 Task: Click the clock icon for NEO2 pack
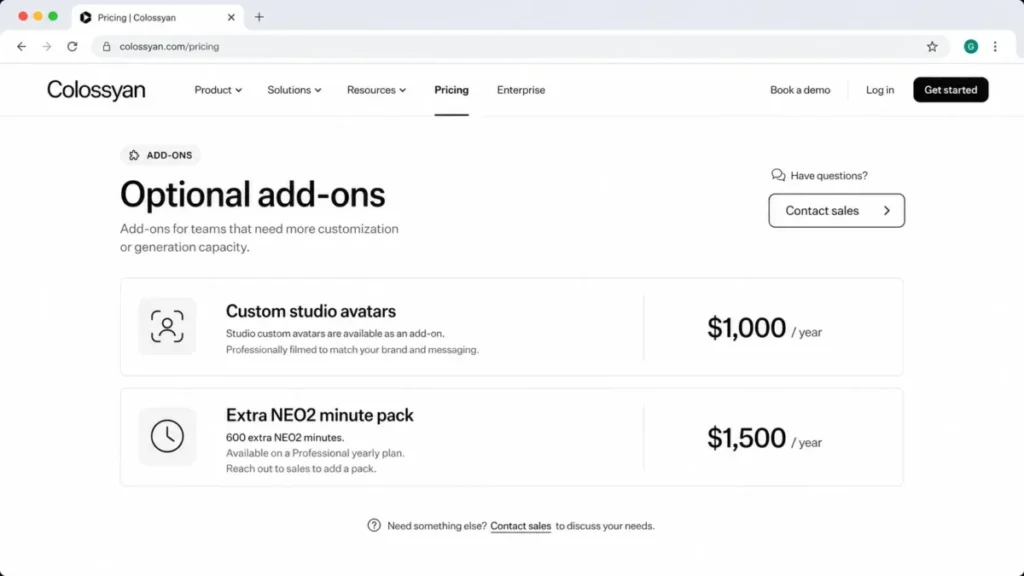pos(167,436)
